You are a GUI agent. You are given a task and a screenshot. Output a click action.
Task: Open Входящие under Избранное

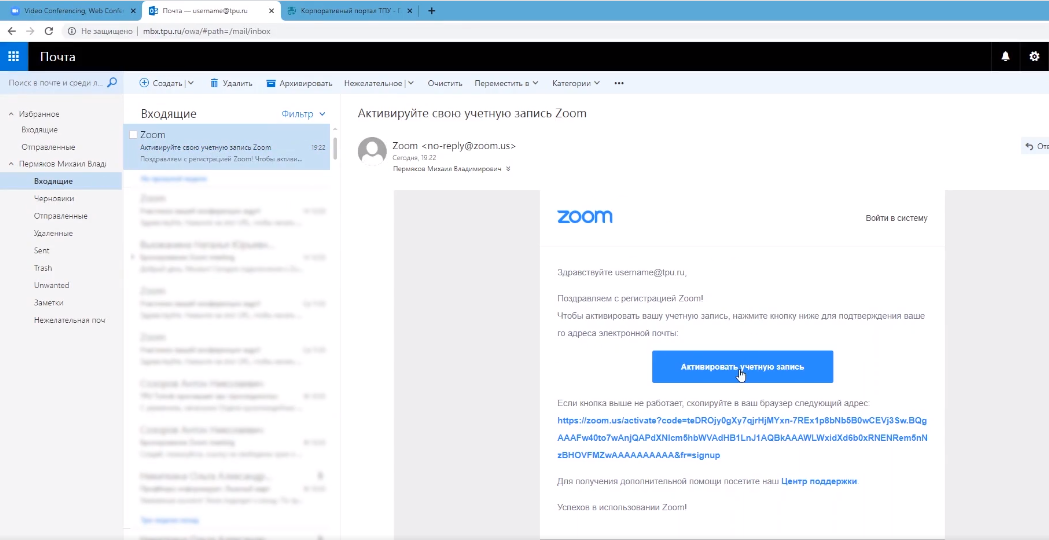coord(39,129)
